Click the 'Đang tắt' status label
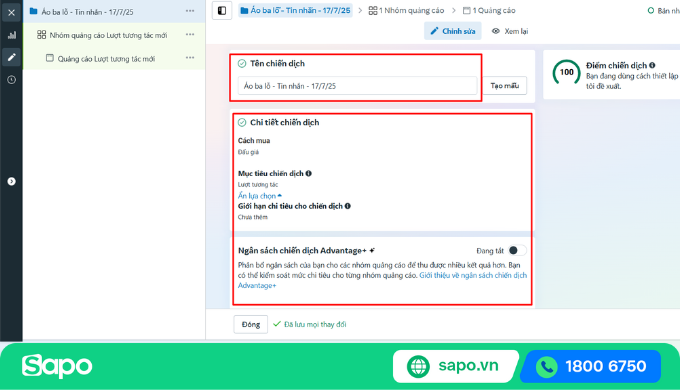Screen dimensions: 680x390 [x=490, y=251]
